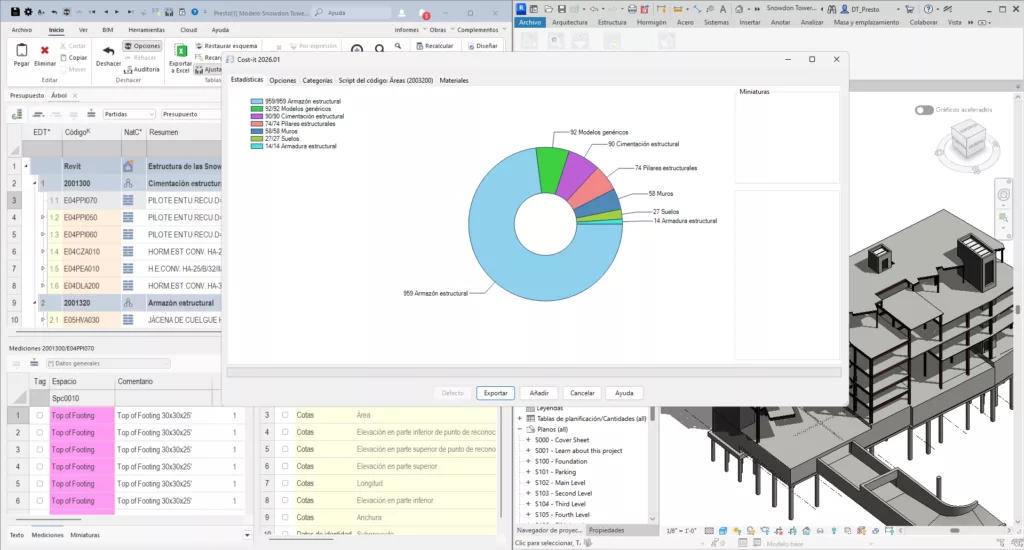Viewport: 1024px width, 550px height.
Task: Click the Auditoría icon
Action: tap(128, 69)
